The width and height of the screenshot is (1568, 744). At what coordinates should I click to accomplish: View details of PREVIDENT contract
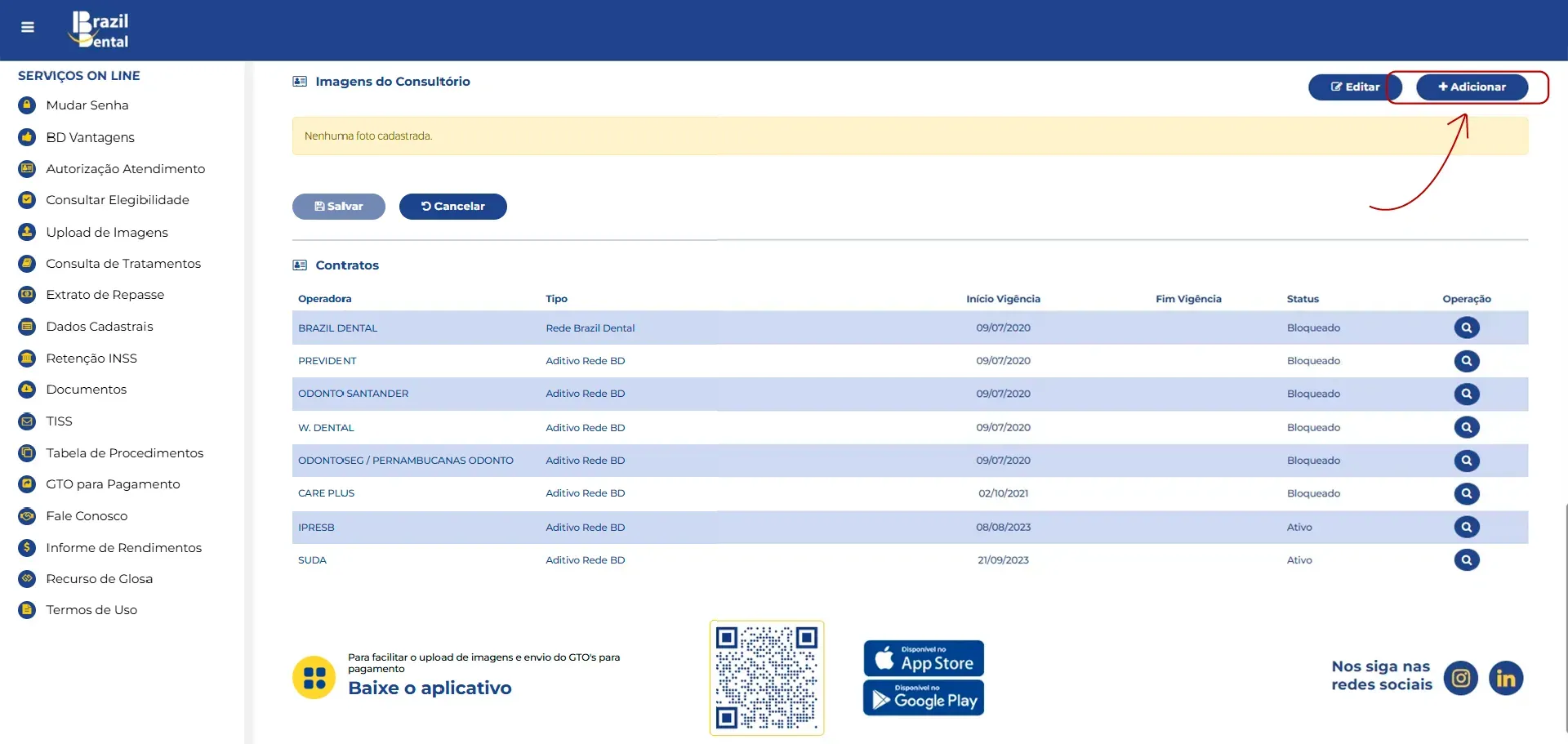[x=1467, y=361]
